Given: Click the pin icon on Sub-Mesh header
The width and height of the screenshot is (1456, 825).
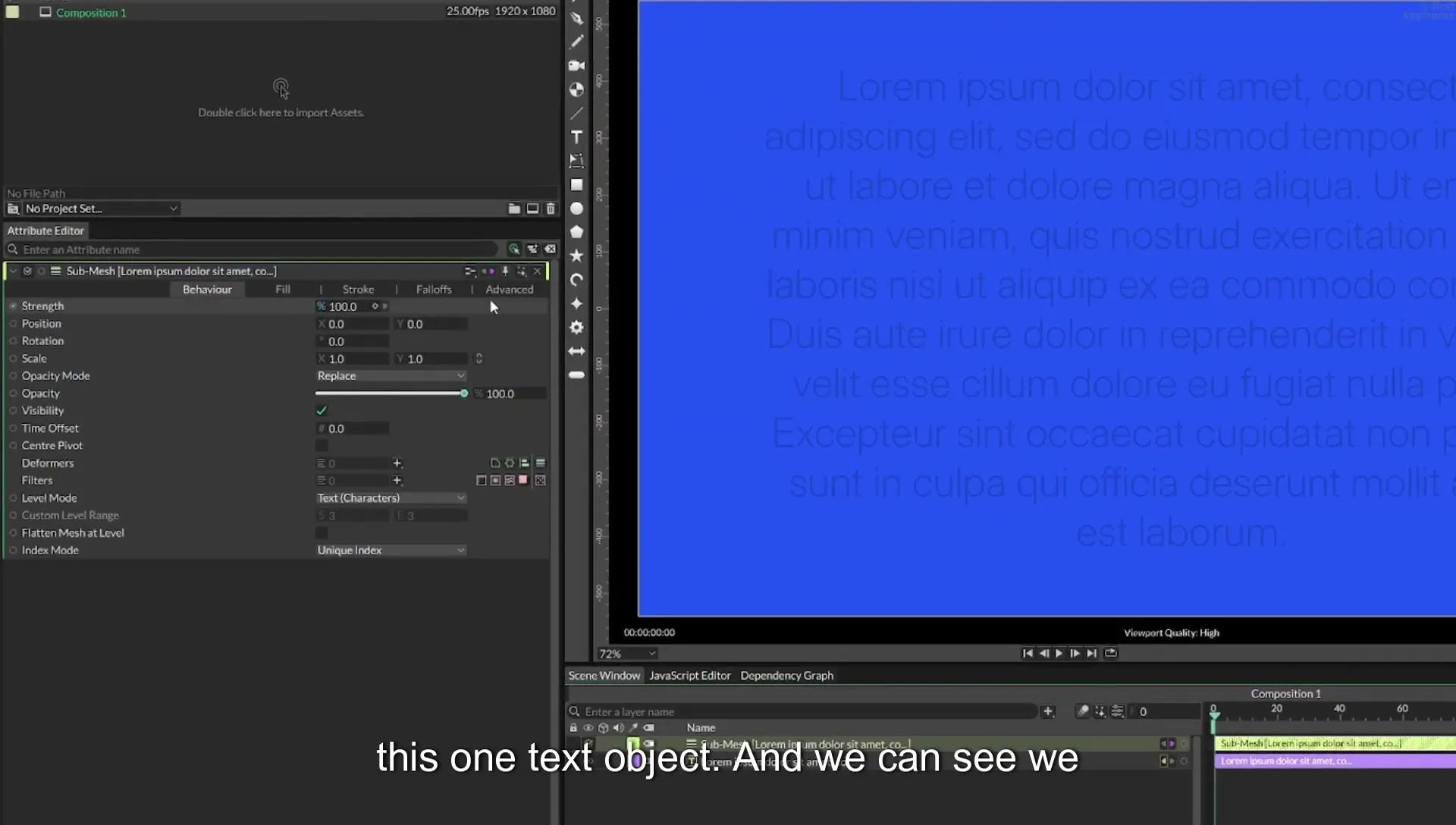Looking at the screenshot, I should coord(505,271).
